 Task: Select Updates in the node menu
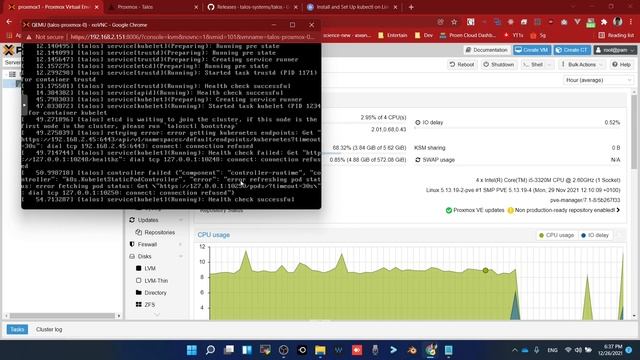tap(148, 220)
